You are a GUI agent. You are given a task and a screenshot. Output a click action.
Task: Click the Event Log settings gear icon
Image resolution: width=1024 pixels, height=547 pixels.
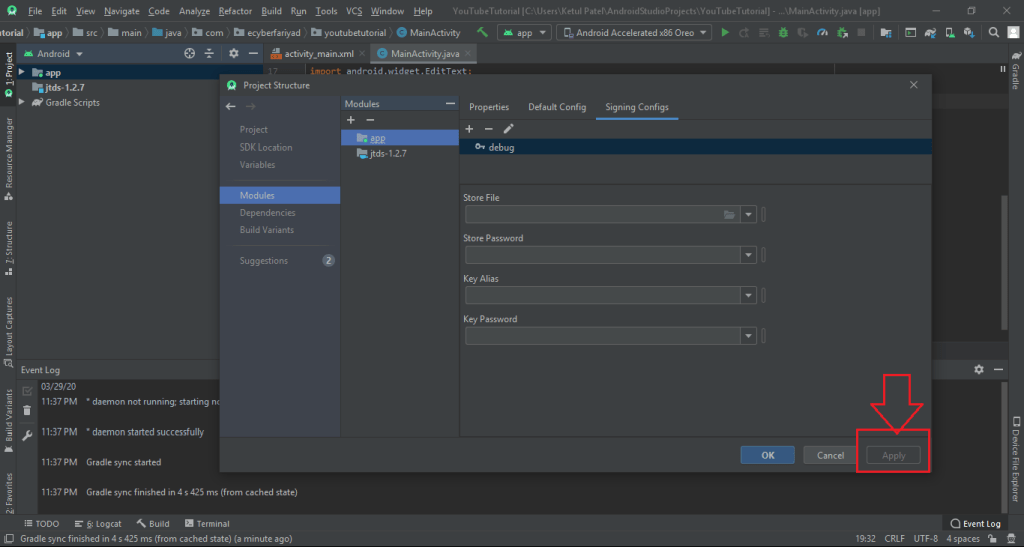pyautogui.click(x=979, y=369)
